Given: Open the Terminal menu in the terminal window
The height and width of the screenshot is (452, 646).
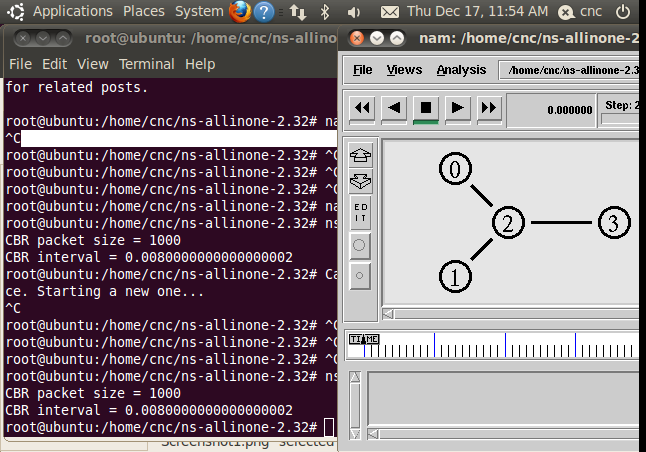Looking at the screenshot, I should (147, 64).
